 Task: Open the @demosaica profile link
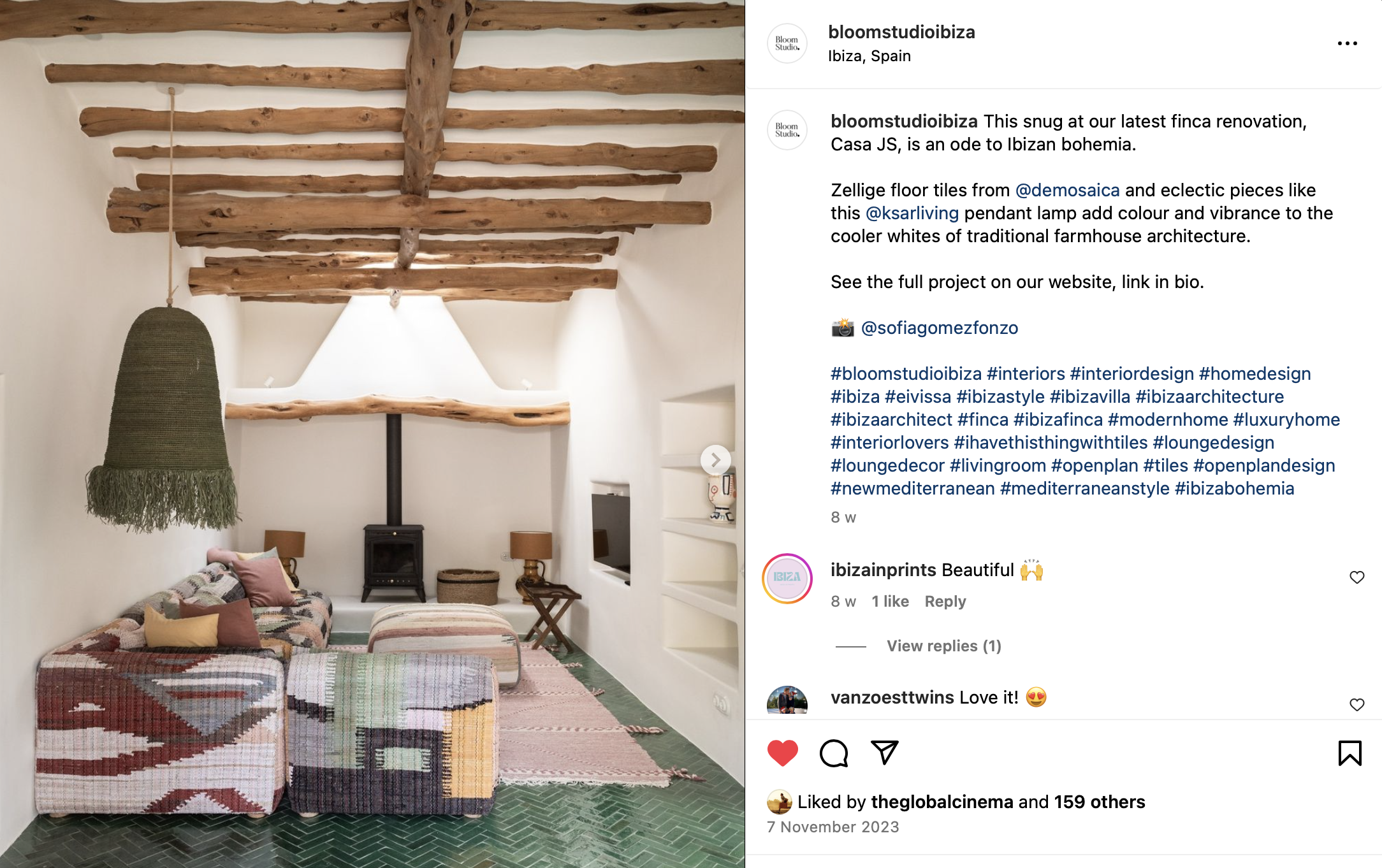click(x=1067, y=190)
